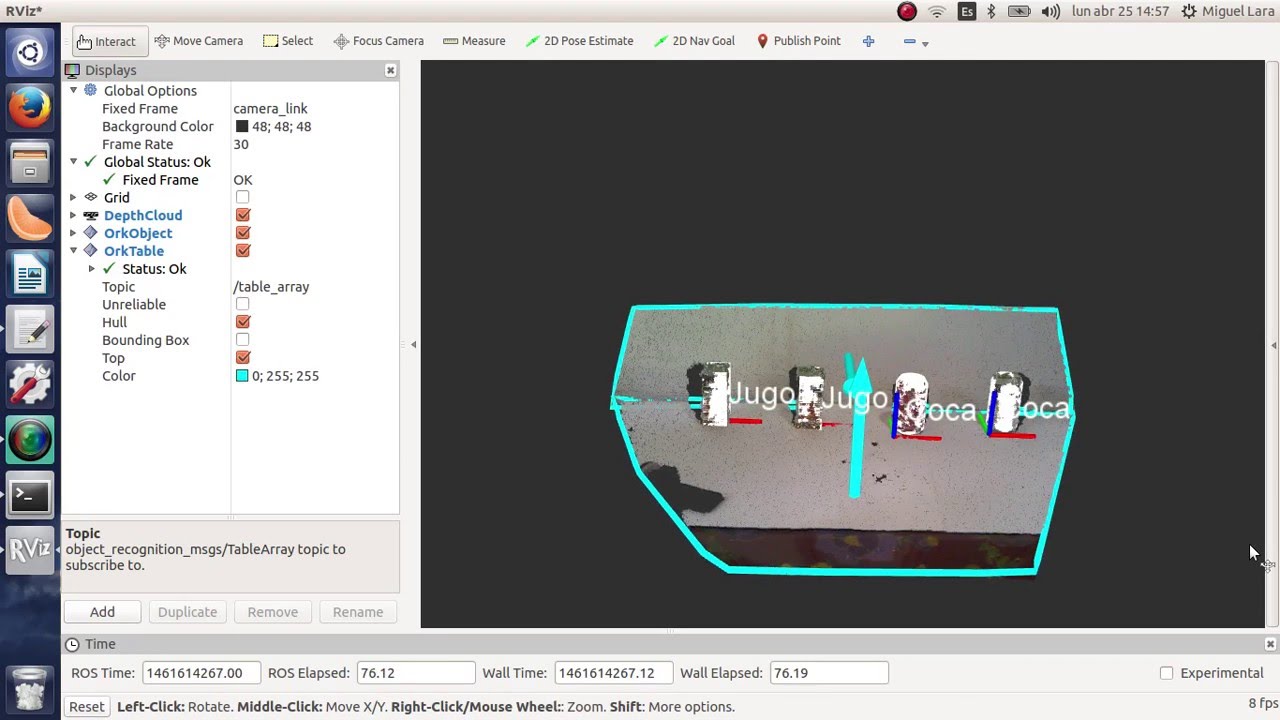The width and height of the screenshot is (1280, 720).
Task: Click the ROS Elapsed field
Action: point(416,673)
